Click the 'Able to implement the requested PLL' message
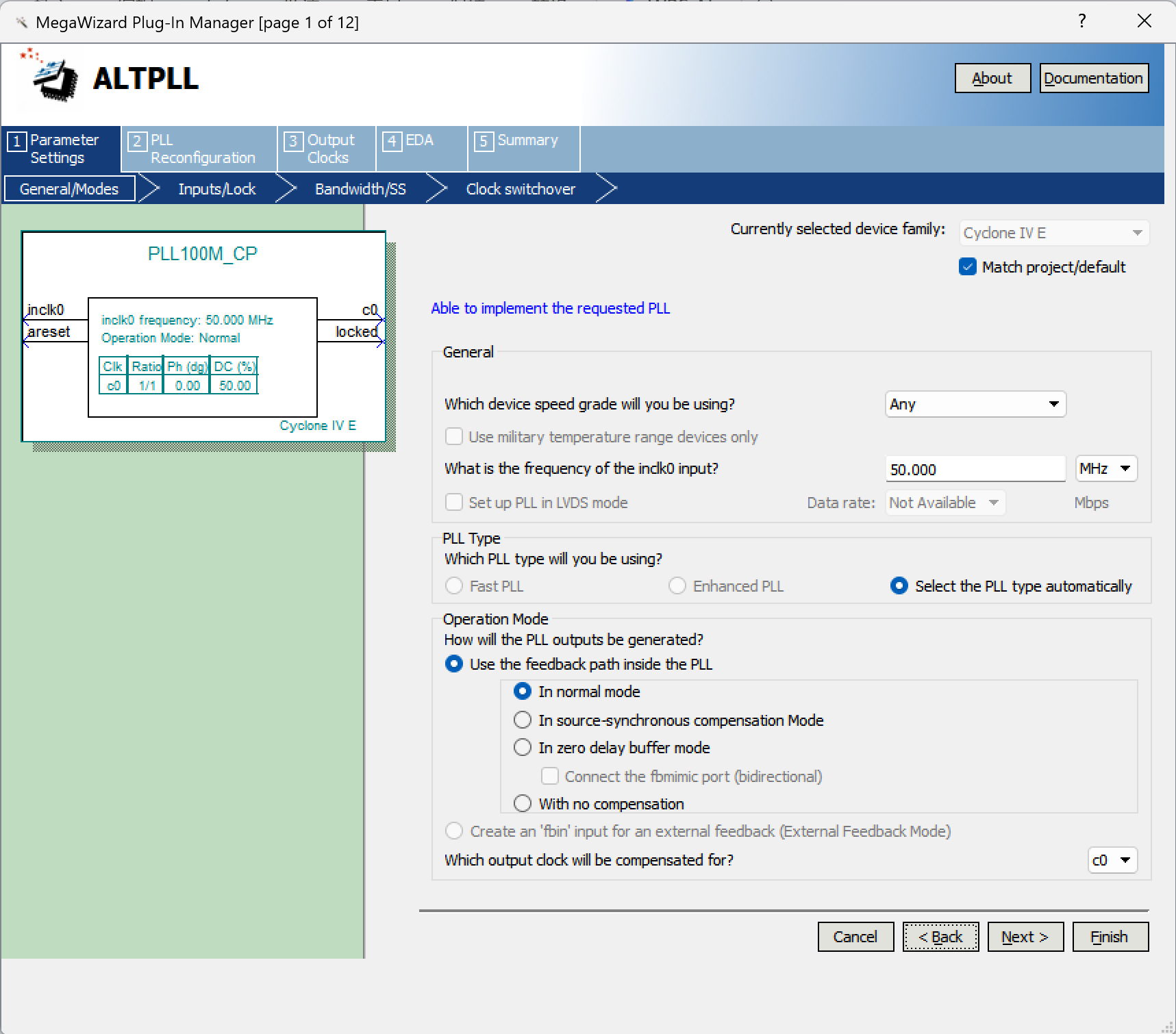 (551, 309)
